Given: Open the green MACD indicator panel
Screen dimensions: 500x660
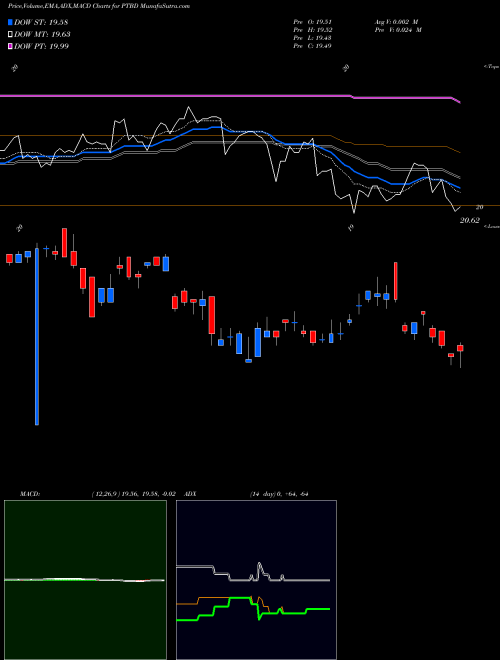Looking at the screenshot, I should point(85,580).
